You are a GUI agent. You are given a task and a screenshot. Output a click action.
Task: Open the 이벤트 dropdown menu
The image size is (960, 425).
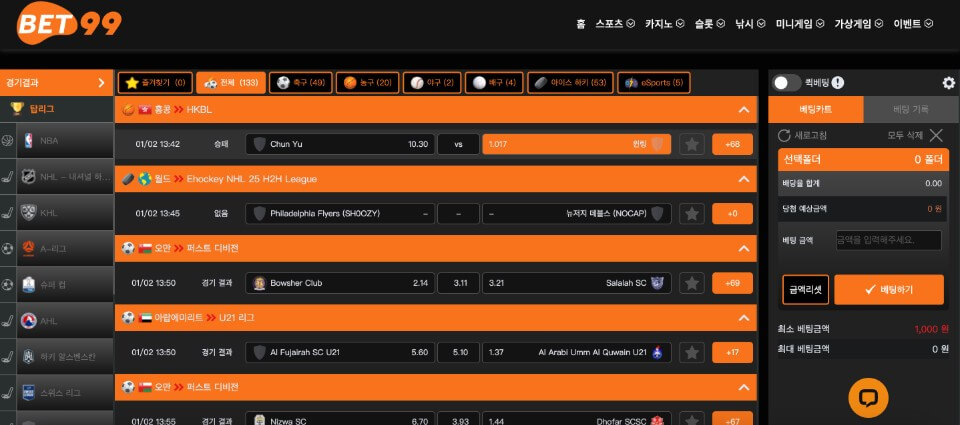click(x=913, y=24)
